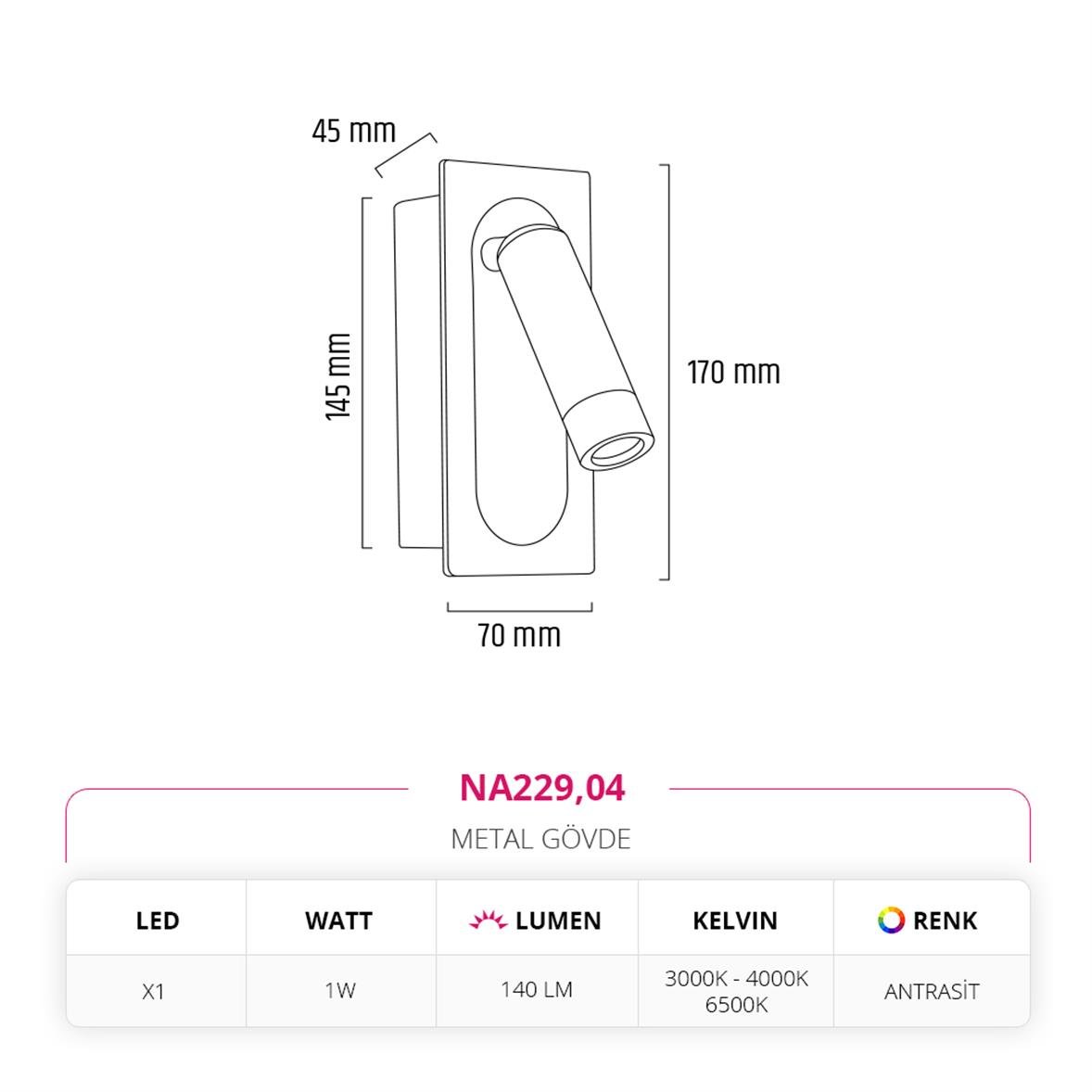Screen dimensions: 1092x1092
Task: Select the 1W wattage value
Action: 340,990
